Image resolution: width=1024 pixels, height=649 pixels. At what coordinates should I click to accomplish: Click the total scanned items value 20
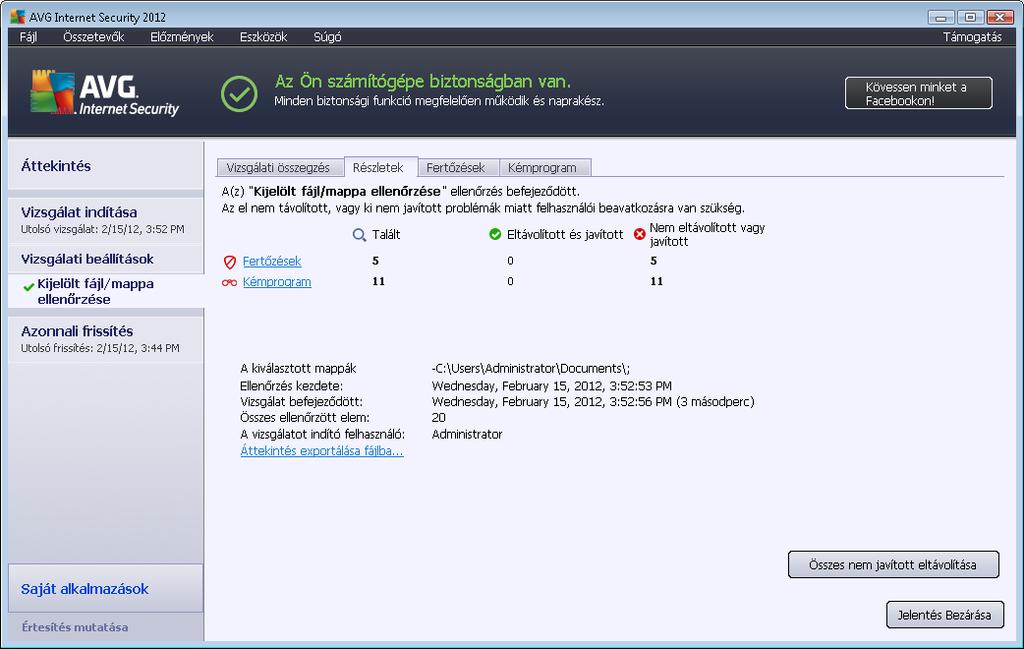click(x=439, y=418)
